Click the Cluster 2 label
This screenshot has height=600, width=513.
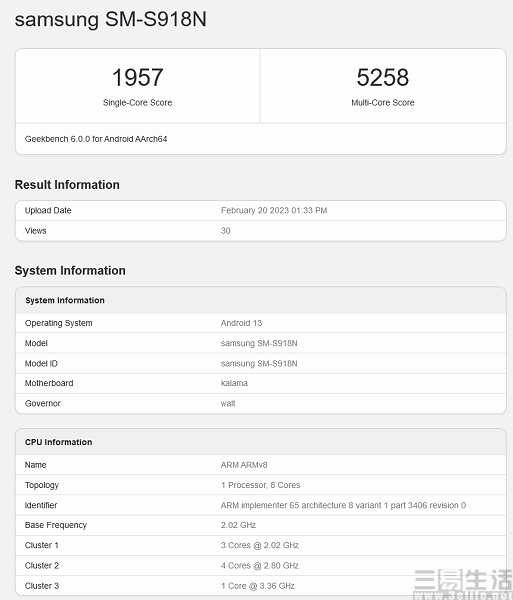click(42, 566)
